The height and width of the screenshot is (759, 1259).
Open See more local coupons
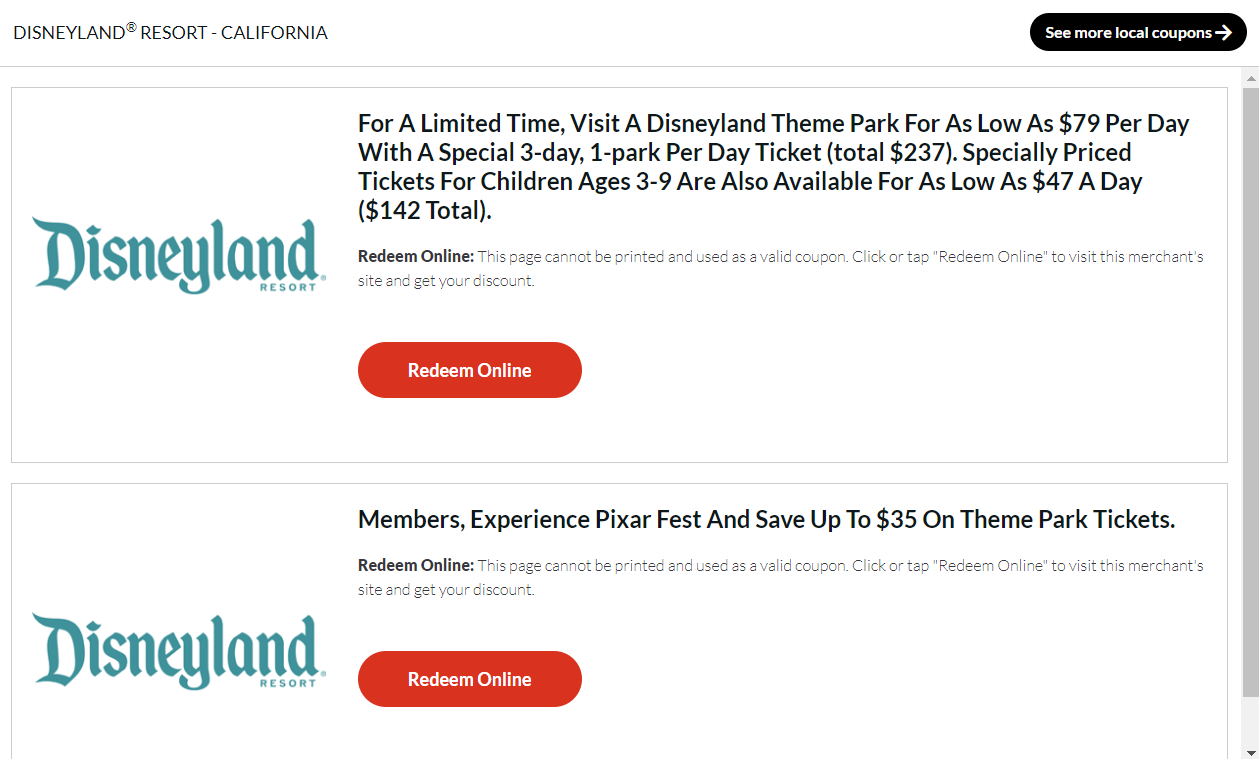click(1128, 33)
